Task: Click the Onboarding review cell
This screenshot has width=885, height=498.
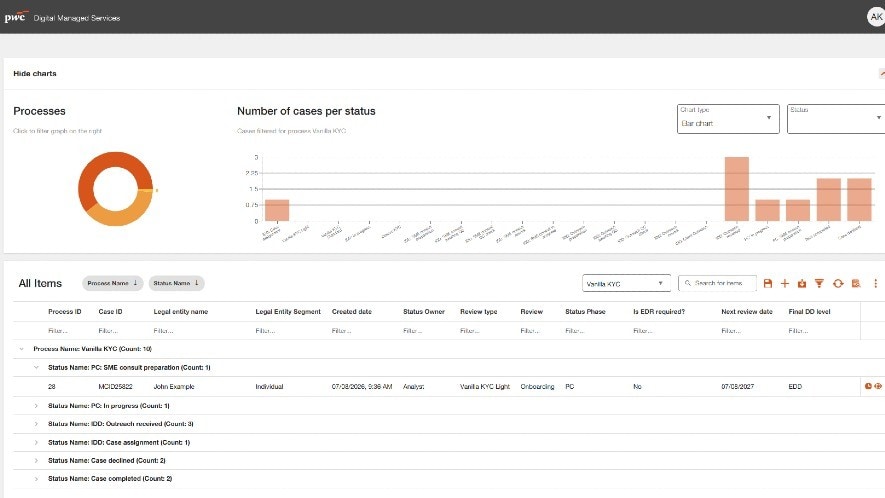Action: (x=537, y=387)
